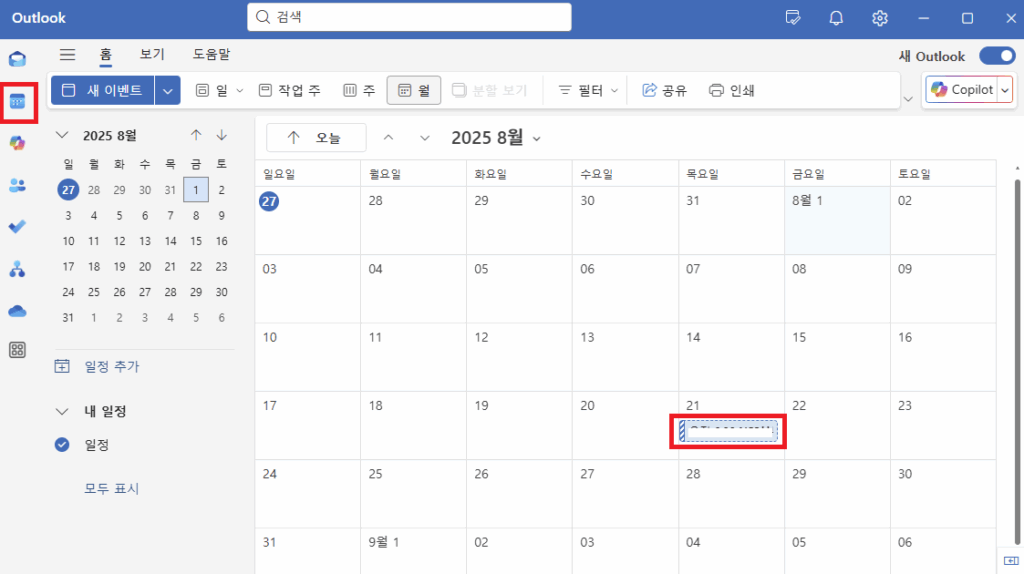Open the My Day icon in title bar

793,18
